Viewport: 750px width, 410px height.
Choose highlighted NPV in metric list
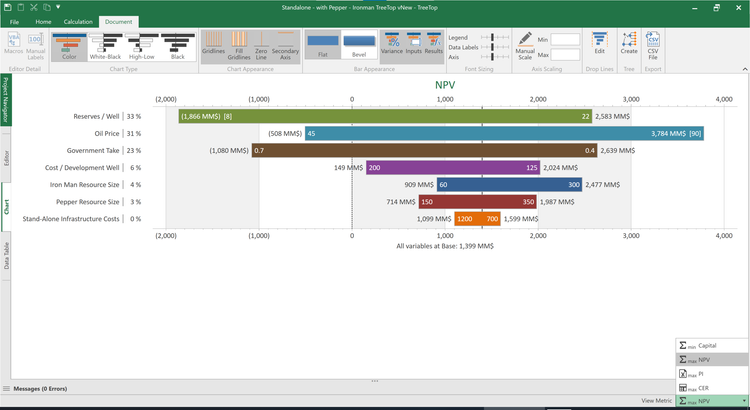(x=712, y=359)
